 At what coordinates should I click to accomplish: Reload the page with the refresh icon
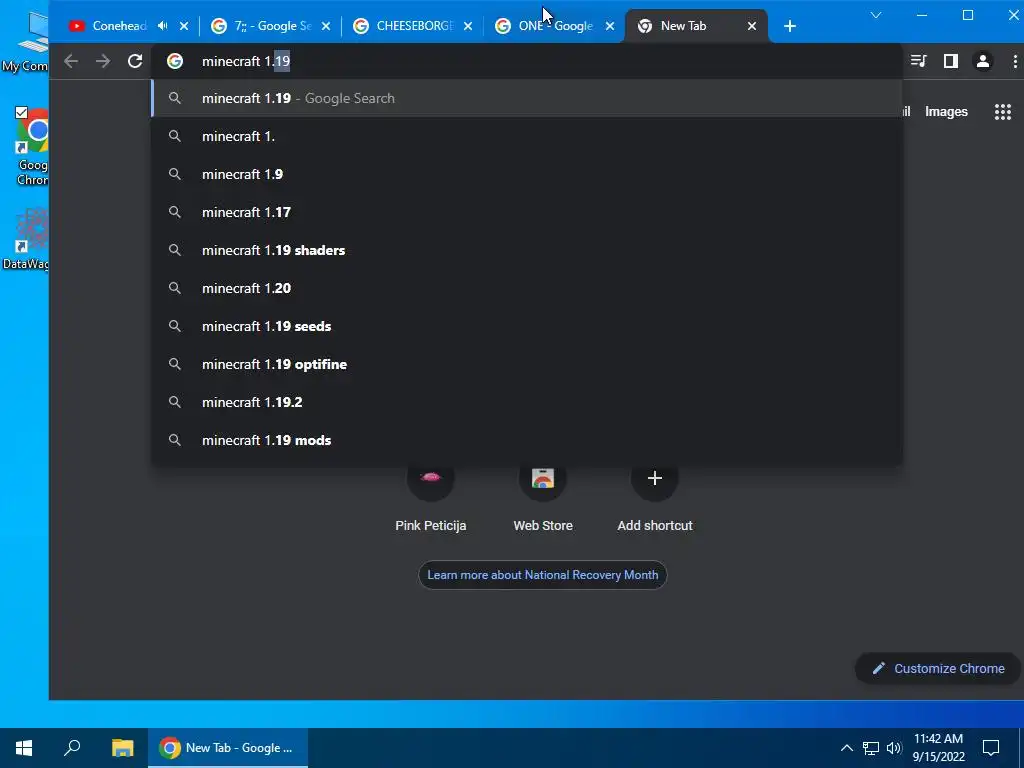[135, 61]
